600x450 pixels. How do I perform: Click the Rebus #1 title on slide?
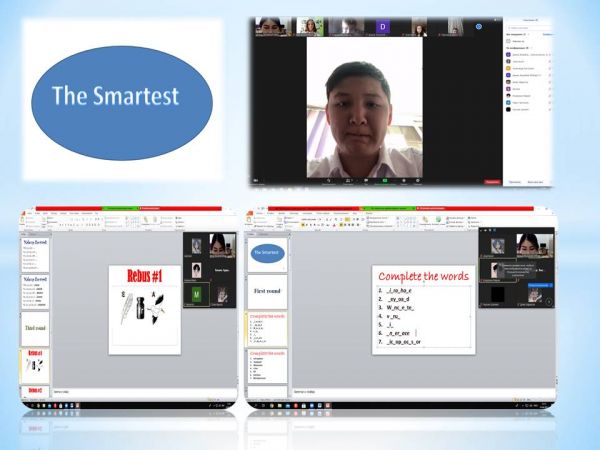pos(145,274)
